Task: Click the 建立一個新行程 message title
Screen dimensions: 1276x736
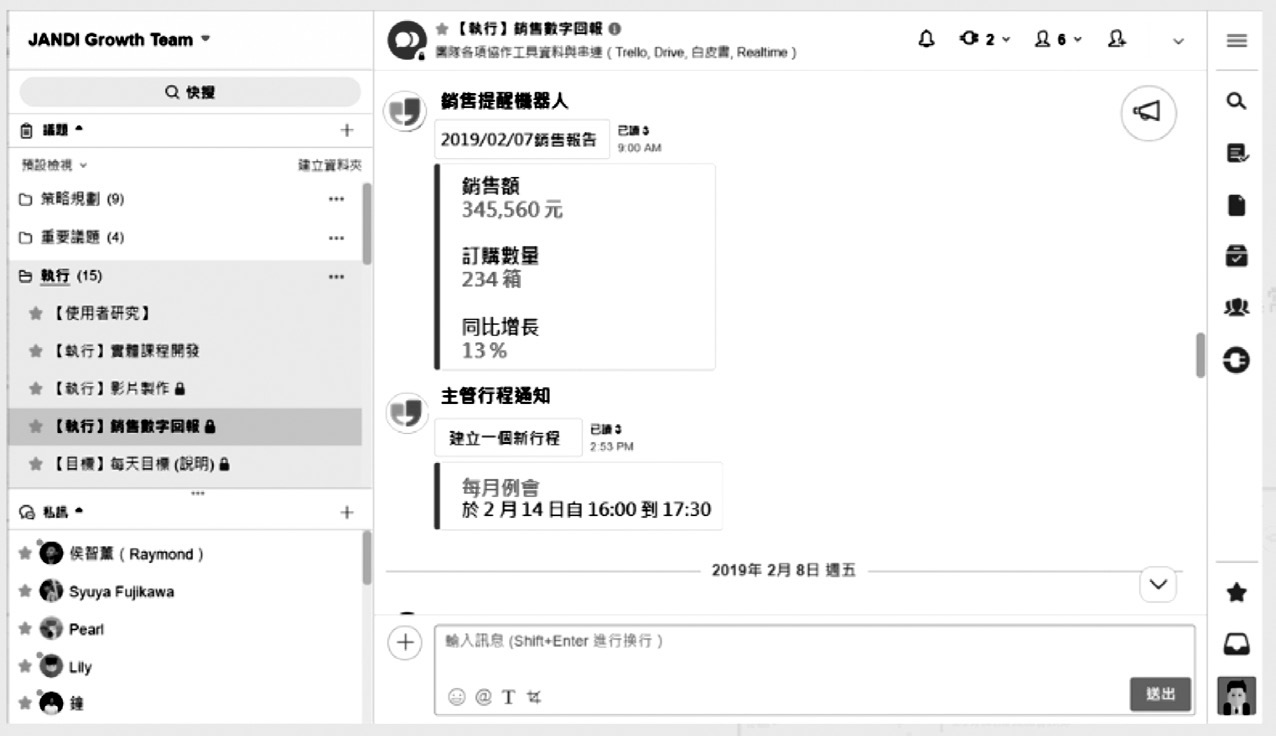Action: coord(505,438)
